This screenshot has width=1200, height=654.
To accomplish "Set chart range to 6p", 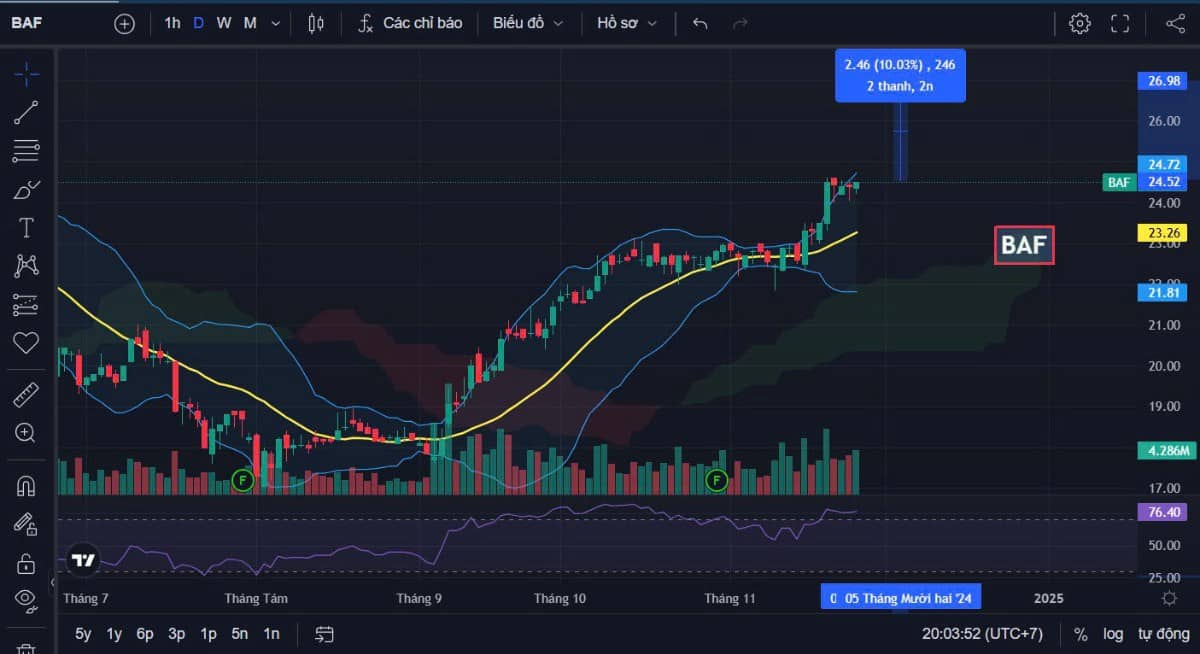I will (145, 634).
